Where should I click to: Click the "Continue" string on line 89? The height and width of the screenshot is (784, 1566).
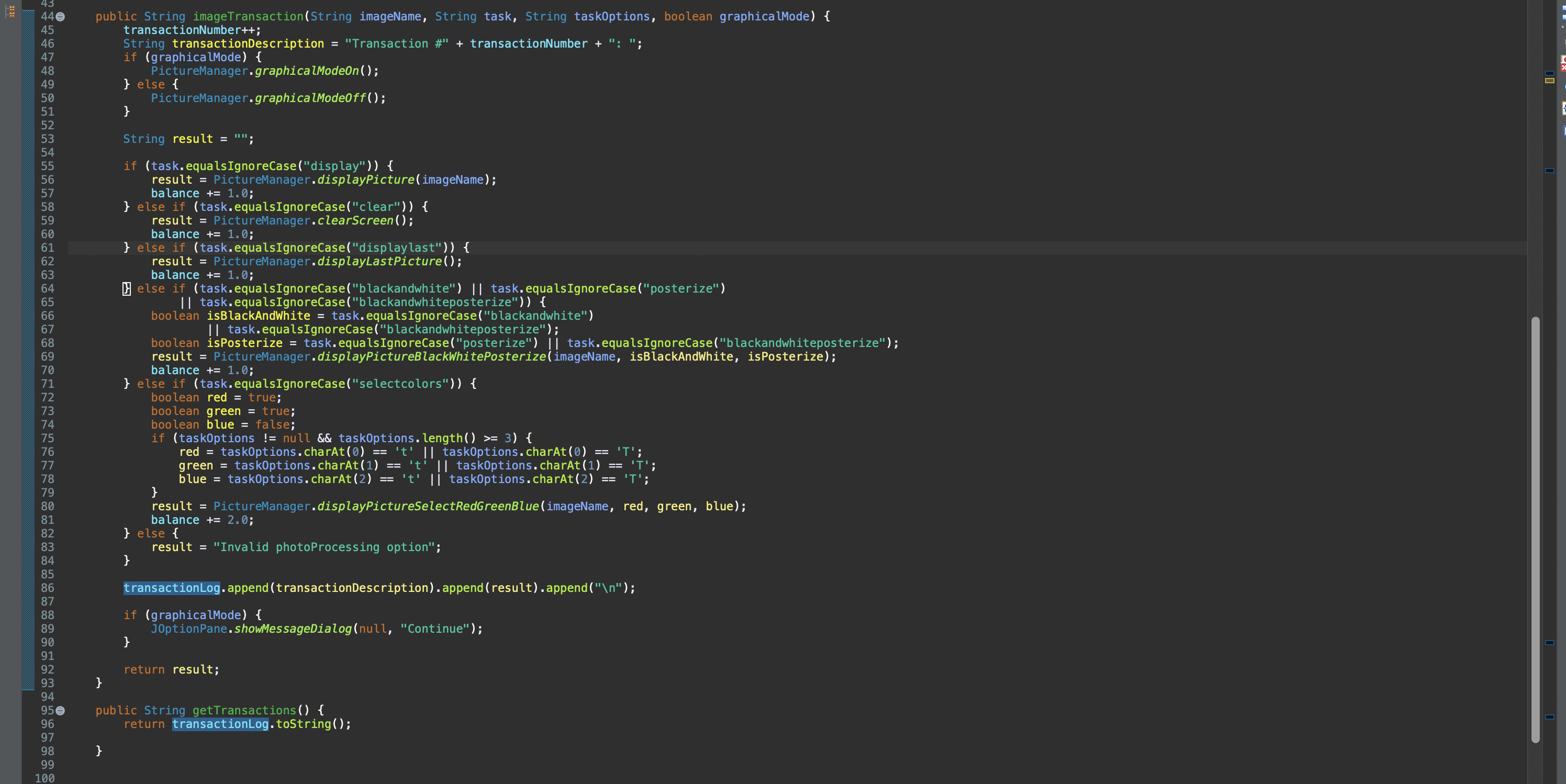click(x=434, y=629)
